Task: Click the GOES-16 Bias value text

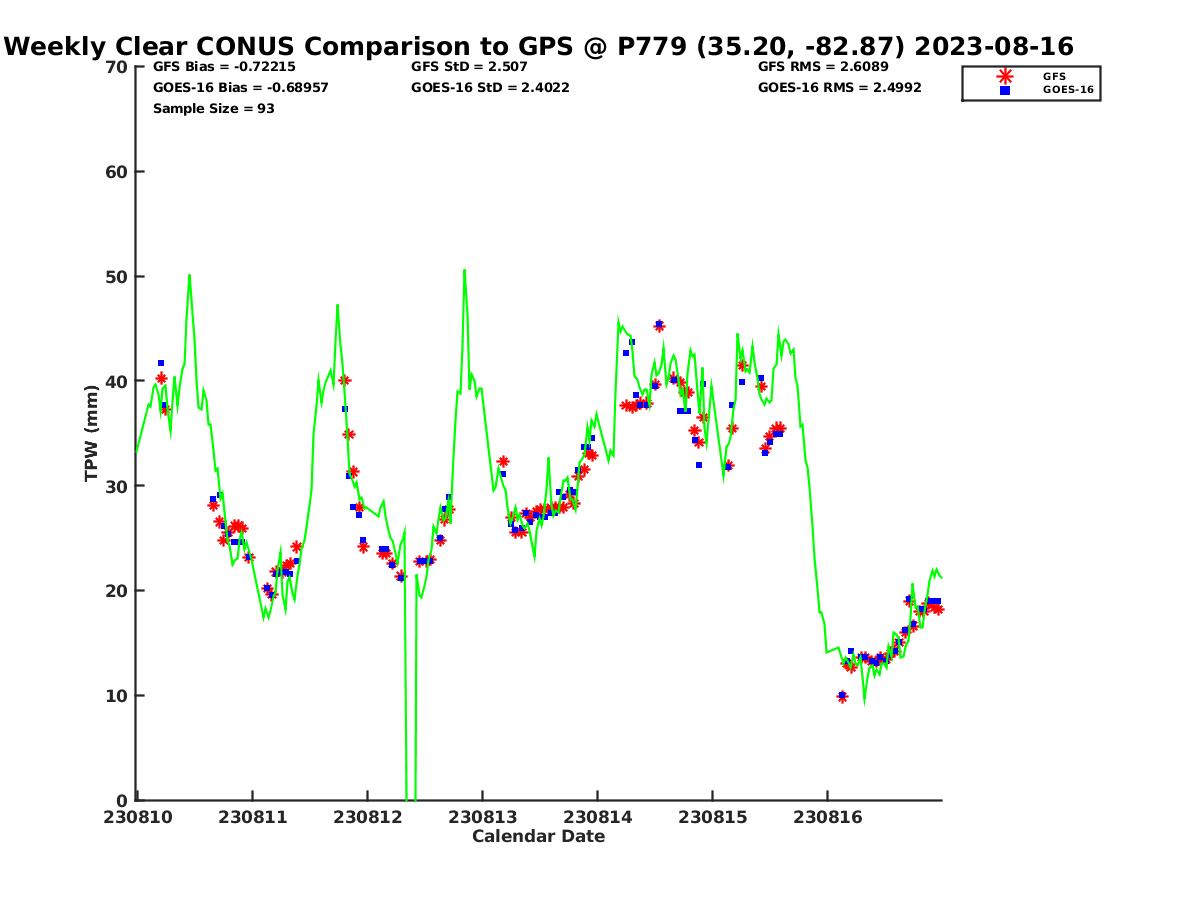Action: pyautogui.click(x=240, y=88)
